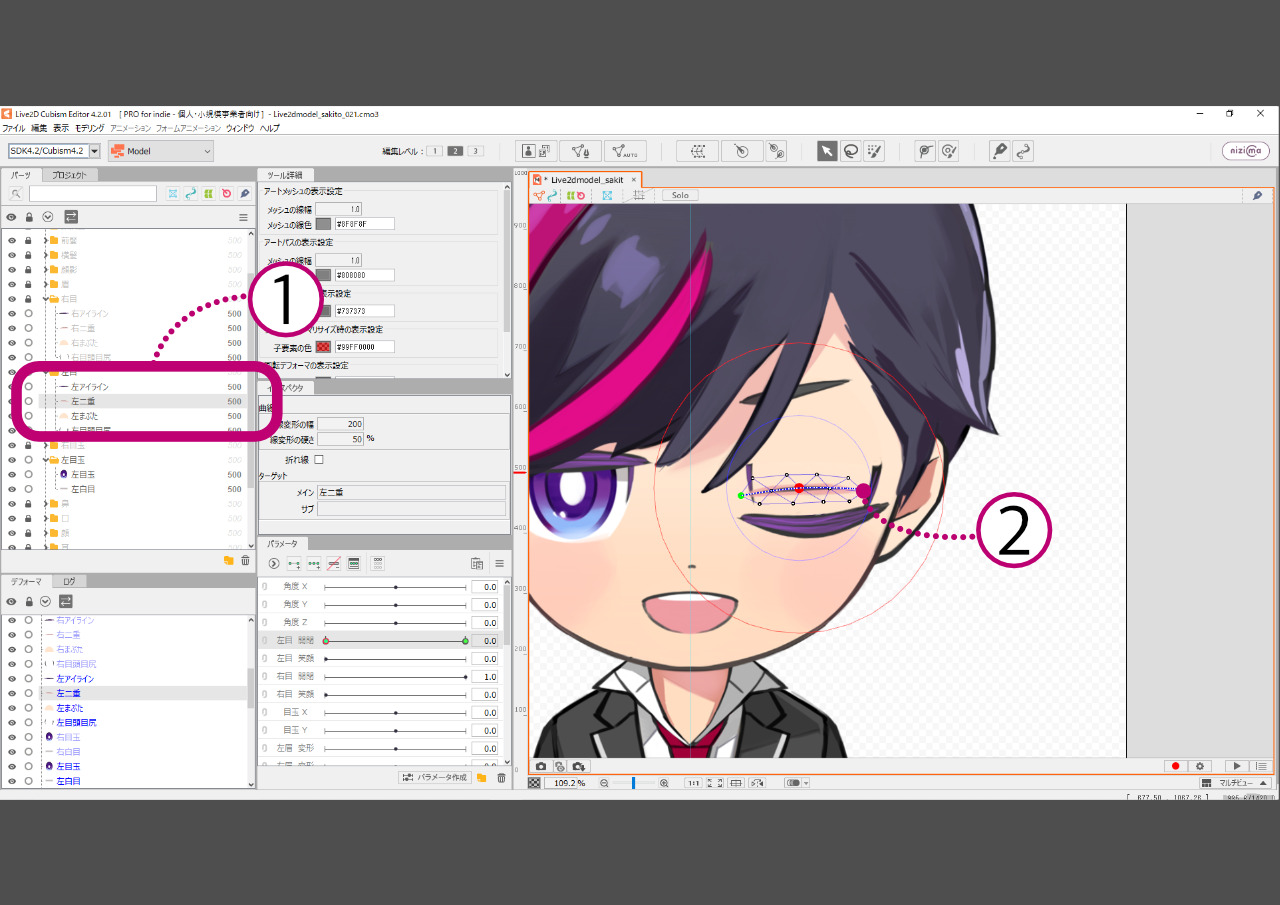Open the ファイル menu
1280x905 pixels.
click(14, 128)
